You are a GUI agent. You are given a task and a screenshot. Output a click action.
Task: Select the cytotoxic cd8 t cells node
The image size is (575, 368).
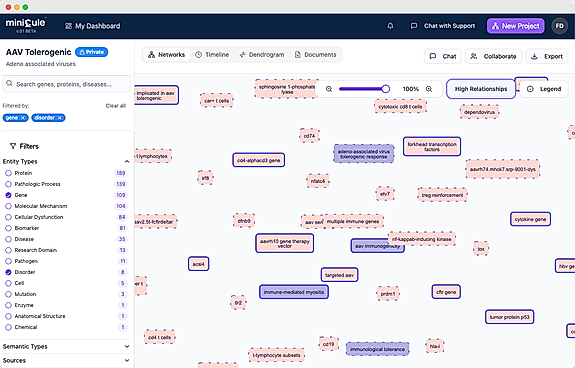click(400, 107)
